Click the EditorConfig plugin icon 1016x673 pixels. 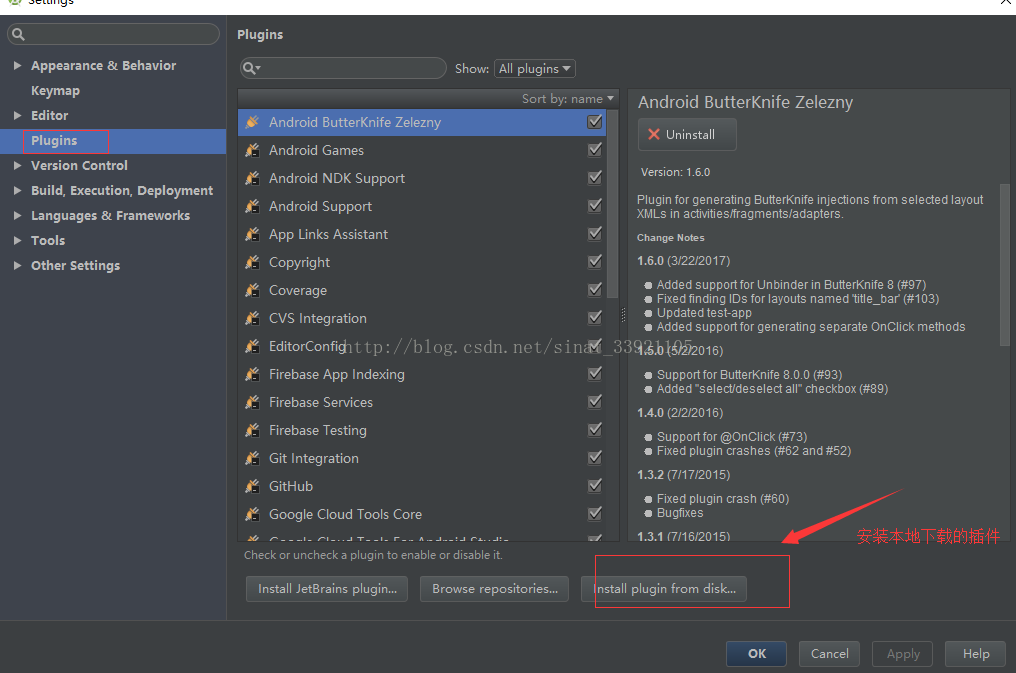coord(253,346)
